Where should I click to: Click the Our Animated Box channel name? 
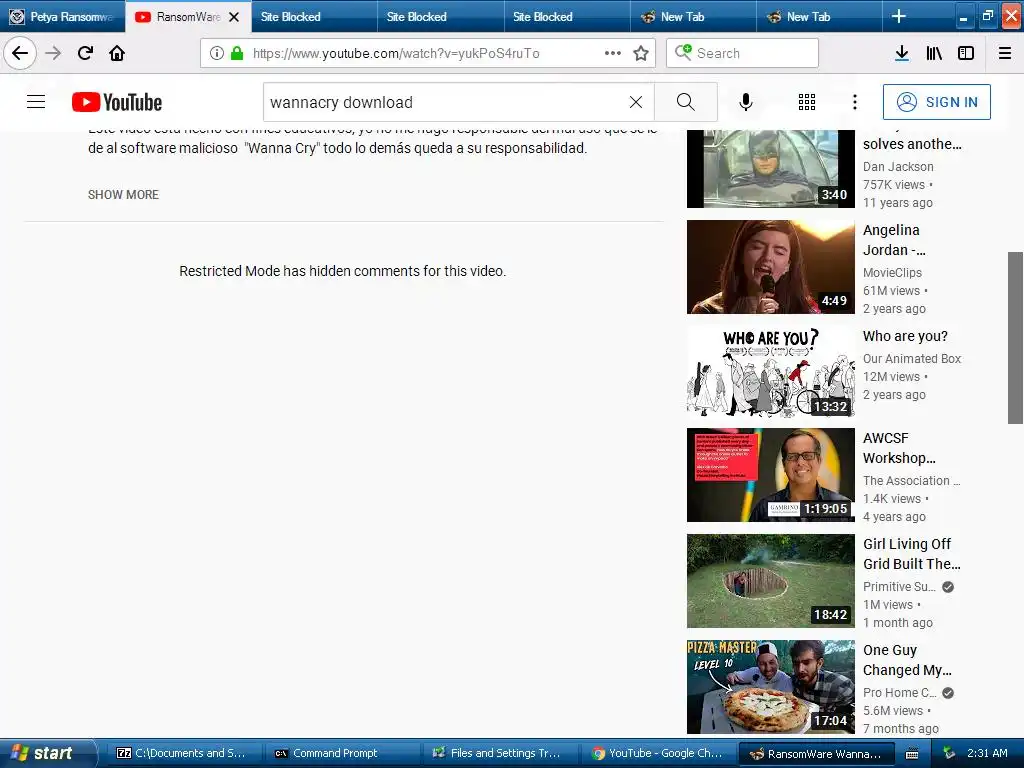click(912, 359)
